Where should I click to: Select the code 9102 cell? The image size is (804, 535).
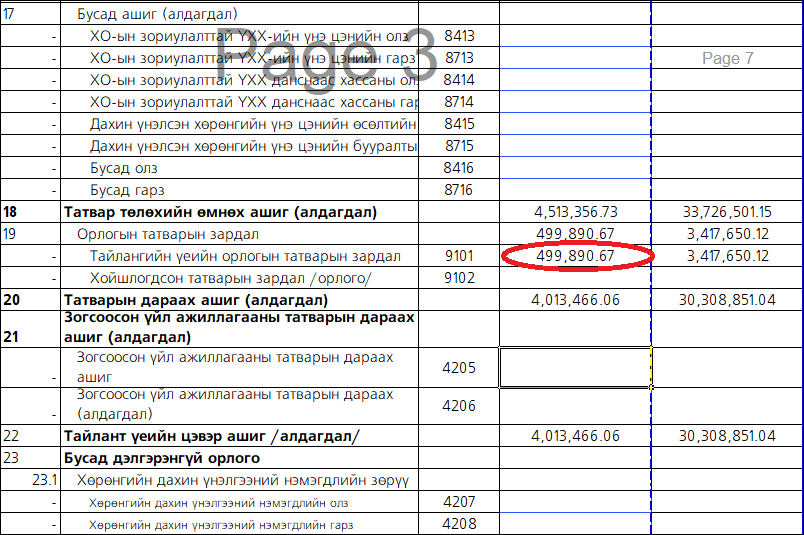[458, 278]
